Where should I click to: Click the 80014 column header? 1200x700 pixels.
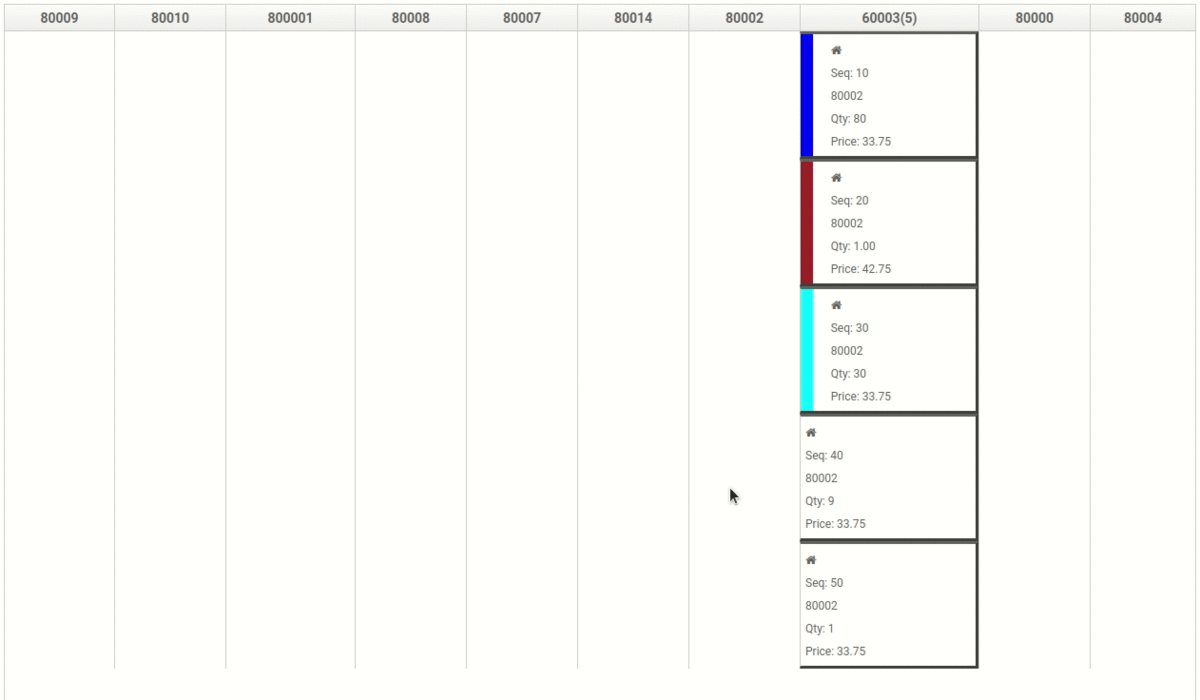point(633,18)
